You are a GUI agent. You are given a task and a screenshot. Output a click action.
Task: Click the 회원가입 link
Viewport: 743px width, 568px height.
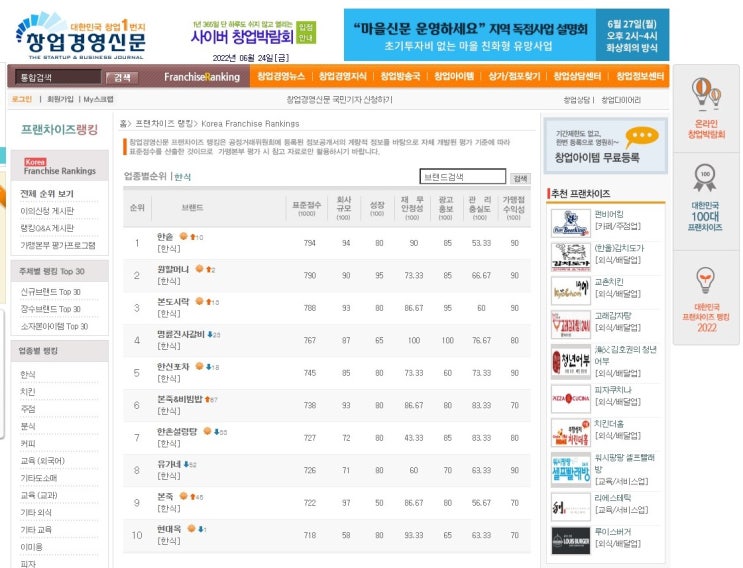click(x=60, y=99)
